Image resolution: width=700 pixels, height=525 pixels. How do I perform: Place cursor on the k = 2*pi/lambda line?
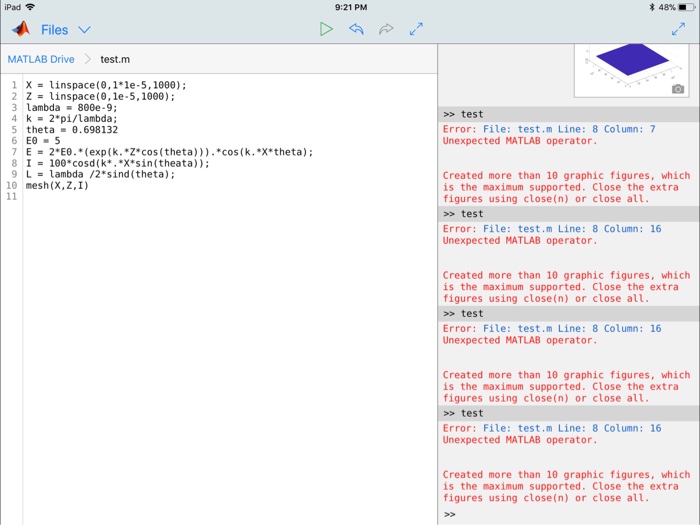71,118
